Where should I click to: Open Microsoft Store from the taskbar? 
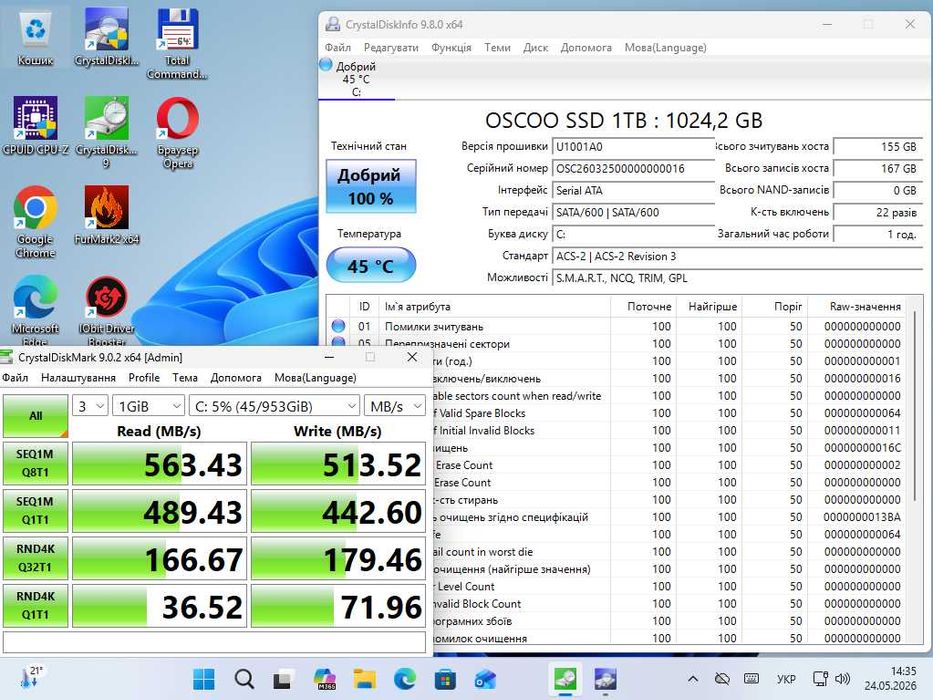[x=445, y=679]
